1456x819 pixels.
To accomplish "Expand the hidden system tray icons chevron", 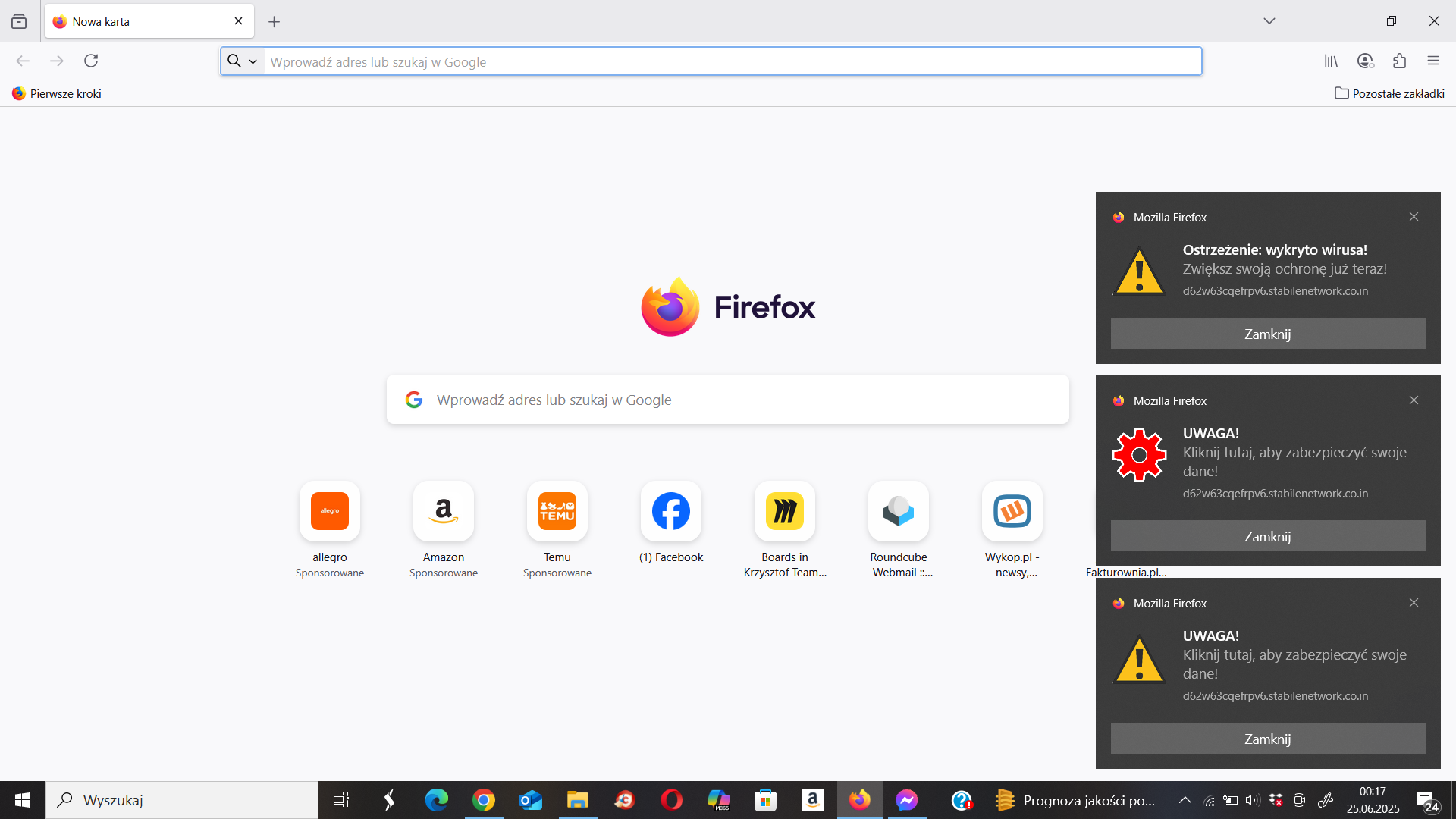I will [1185, 800].
